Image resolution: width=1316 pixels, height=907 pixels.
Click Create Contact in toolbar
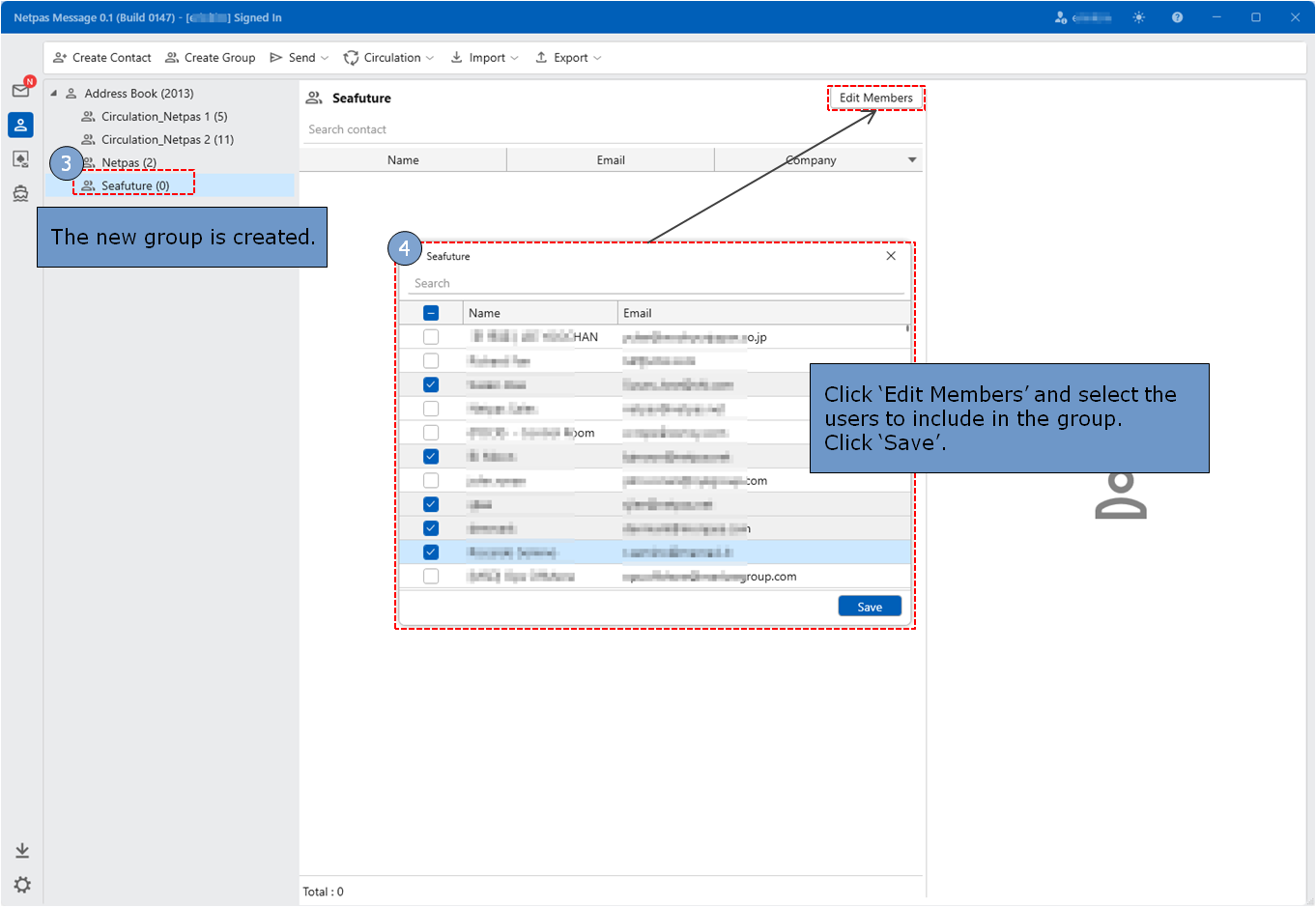(102, 58)
